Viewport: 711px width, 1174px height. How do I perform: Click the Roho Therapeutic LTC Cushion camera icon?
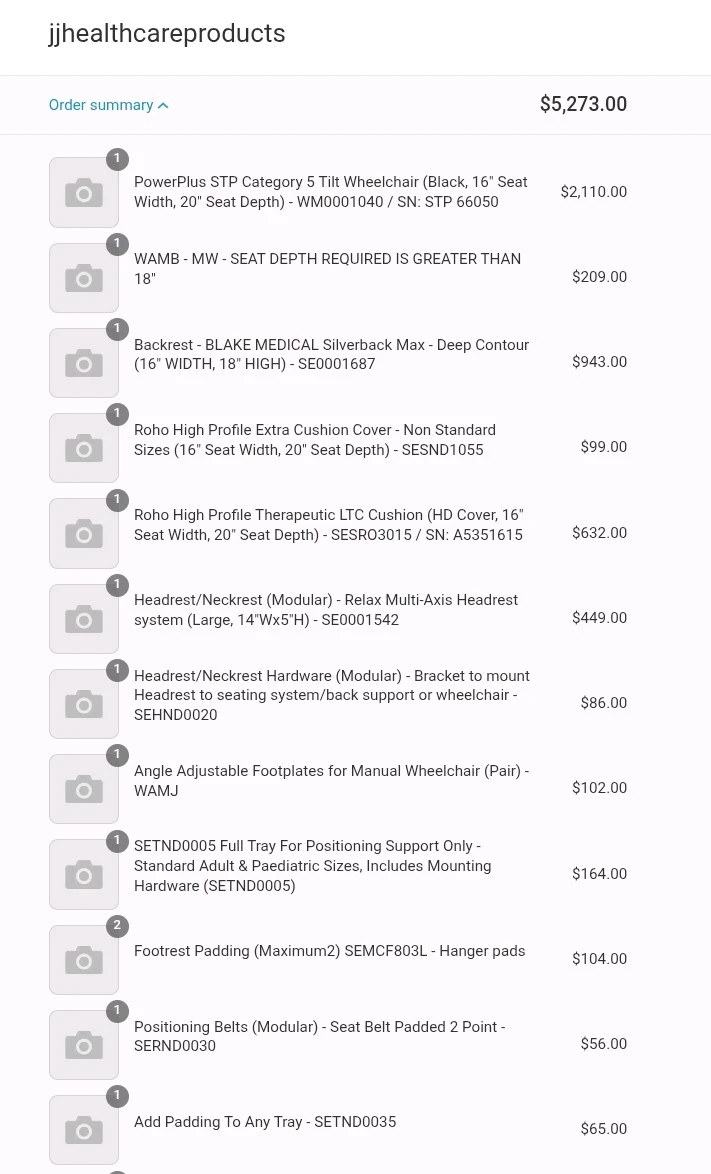point(84,533)
